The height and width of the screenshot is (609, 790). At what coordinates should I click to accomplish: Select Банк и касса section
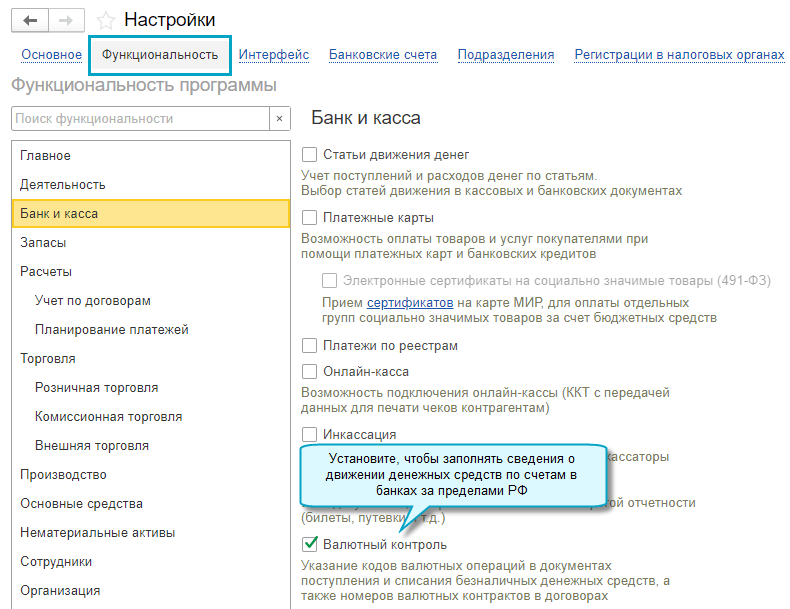[x=151, y=214]
